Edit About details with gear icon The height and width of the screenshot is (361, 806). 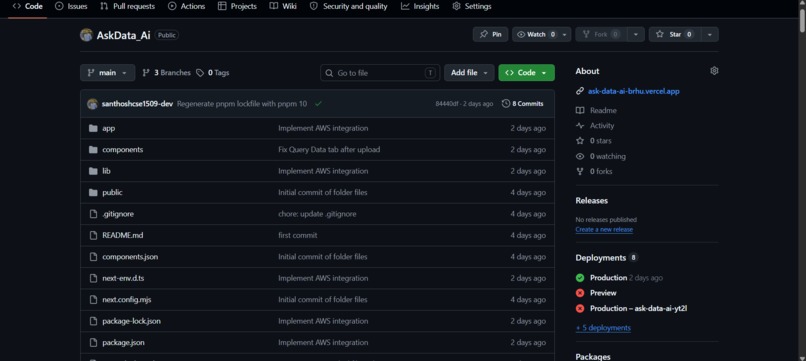click(x=714, y=71)
